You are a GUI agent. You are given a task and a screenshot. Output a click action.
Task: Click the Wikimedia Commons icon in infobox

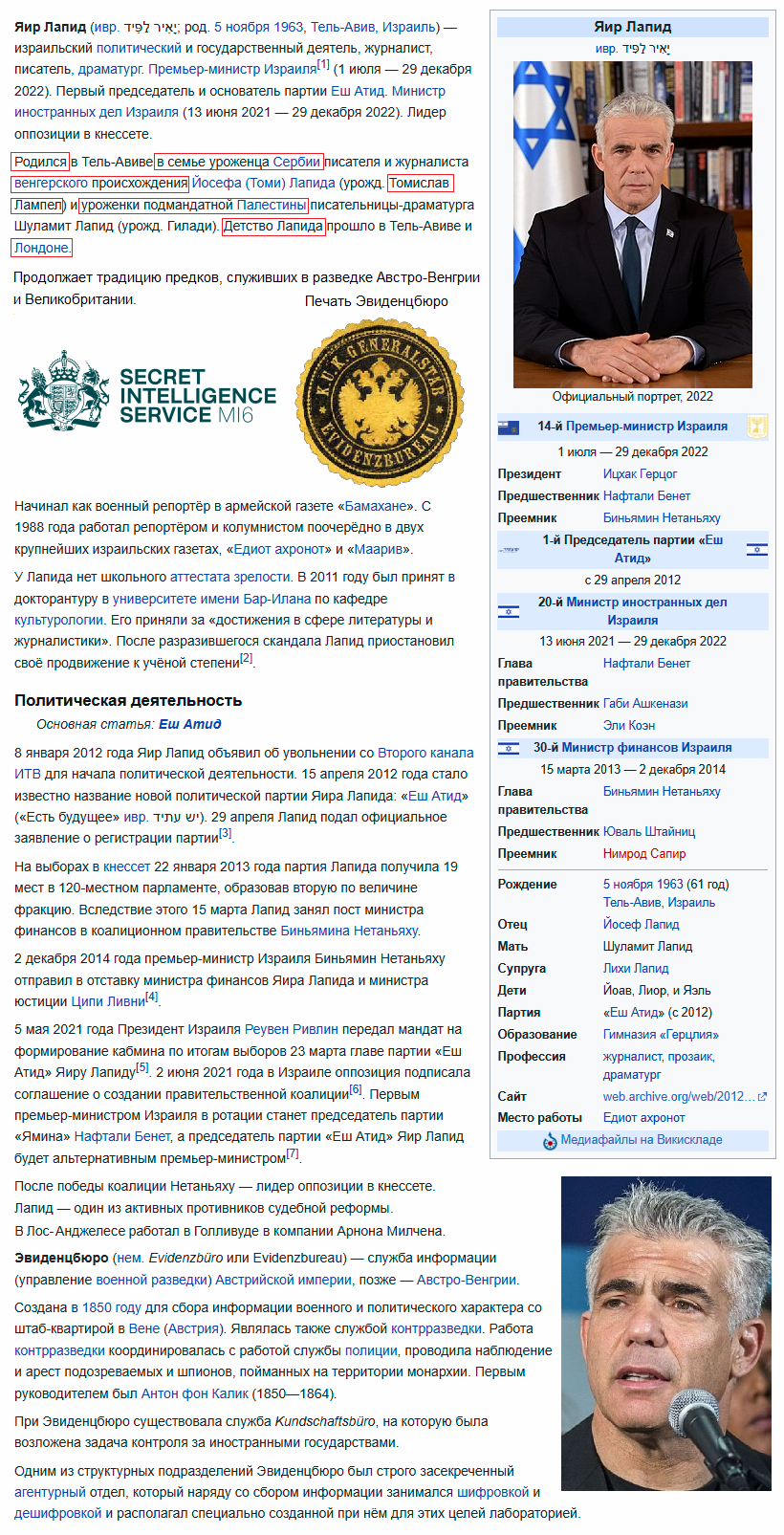[550, 1141]
